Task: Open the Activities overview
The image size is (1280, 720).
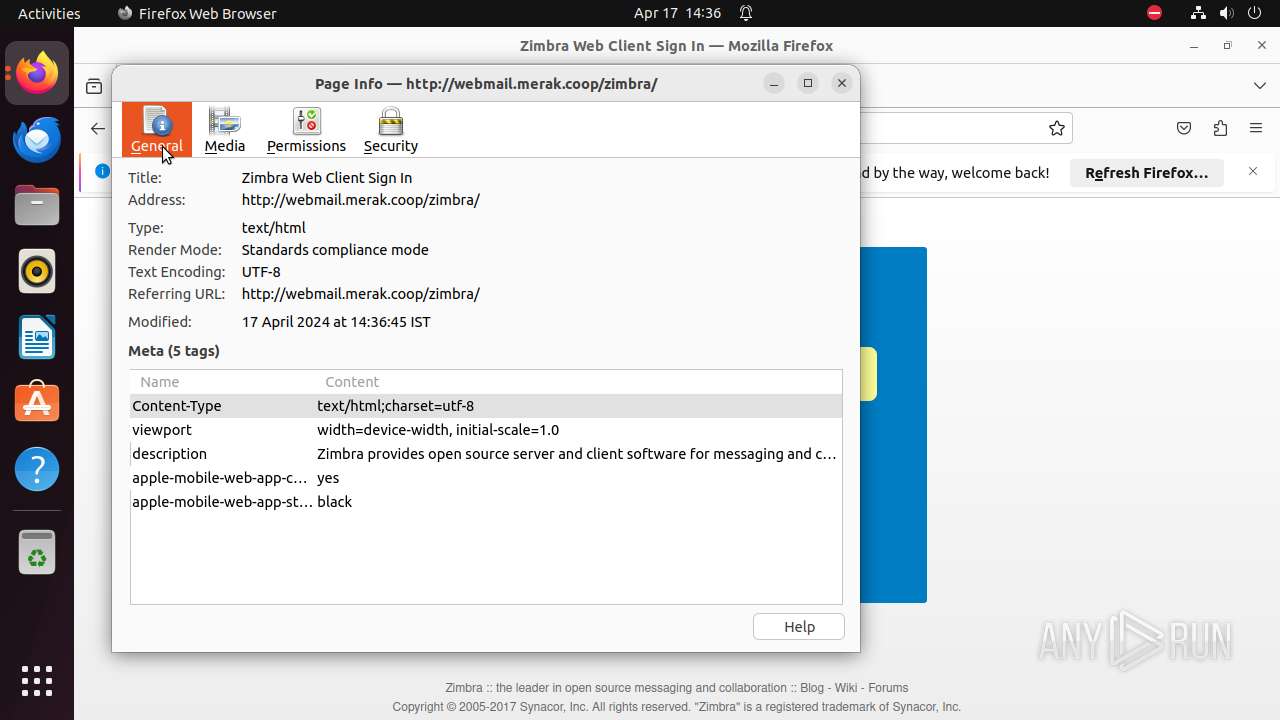Action: tap(49, 13)
